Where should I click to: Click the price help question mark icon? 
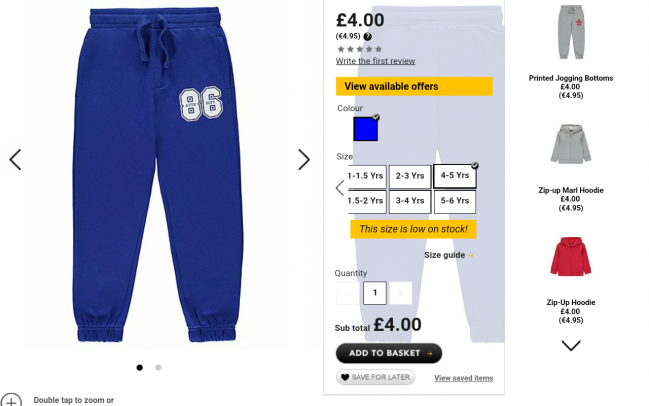(368, 36)
